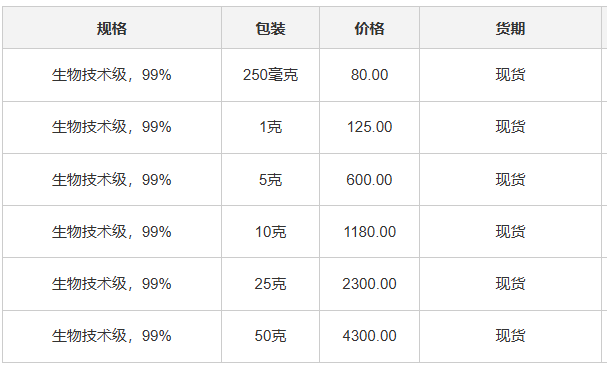Click 生物技术级，99% in the 1克 row
Image resolution: width=607 pixels, height=367 pixels.
111,127
